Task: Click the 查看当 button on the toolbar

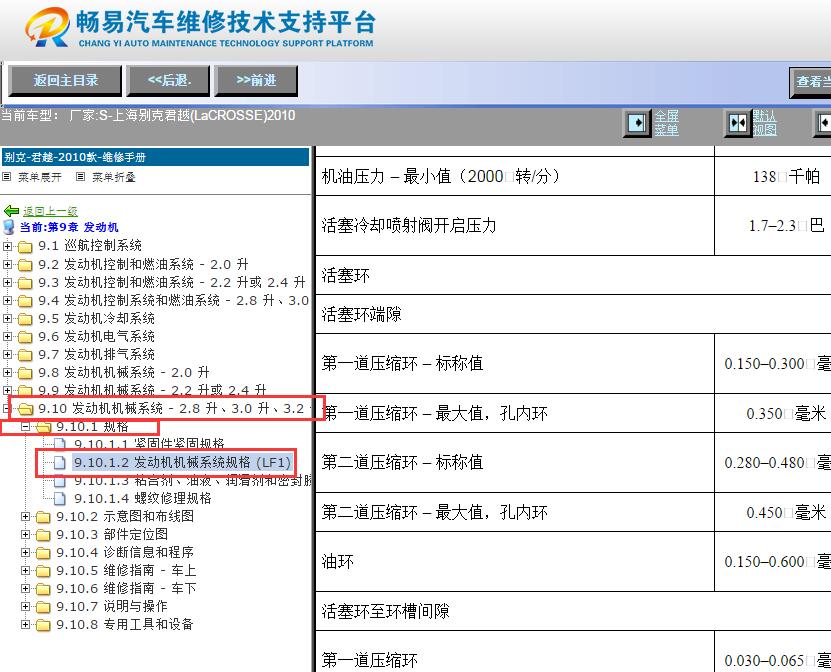Action: click(810, 82)
